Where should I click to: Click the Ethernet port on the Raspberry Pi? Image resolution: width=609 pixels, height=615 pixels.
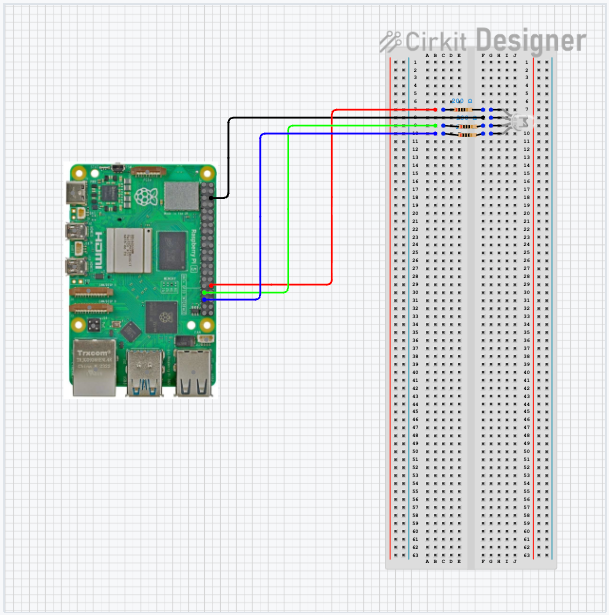tap(95, 368)
